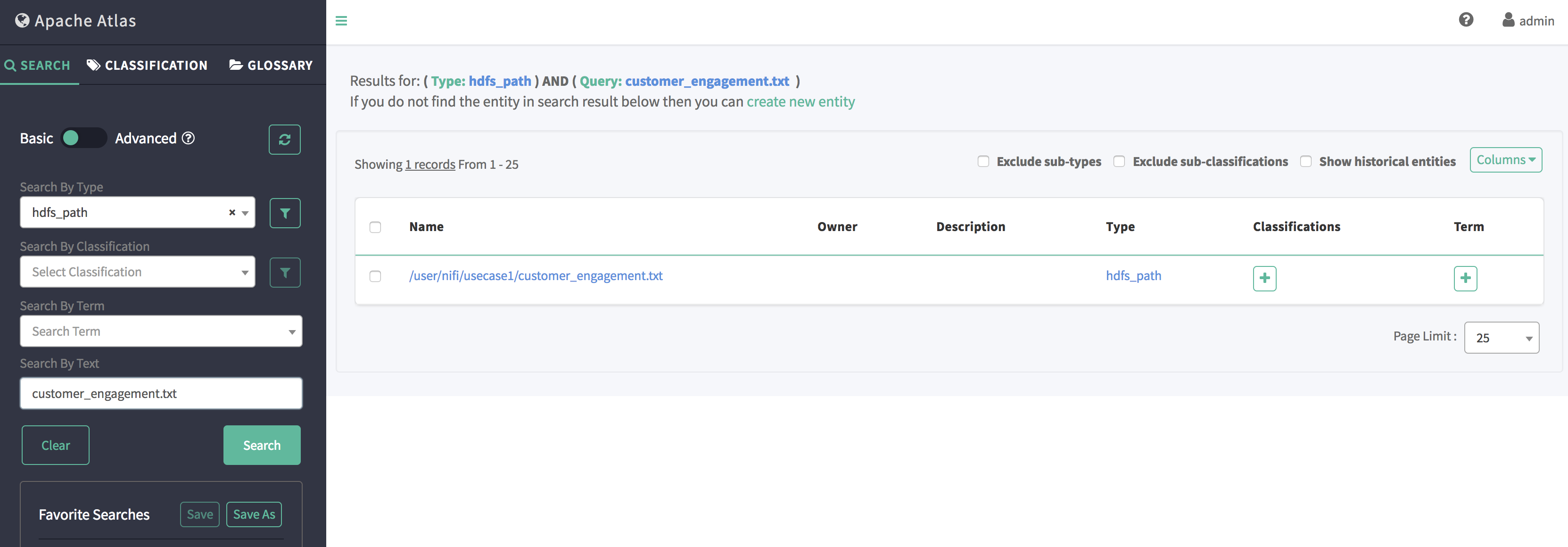
Task: Click the Apache Atlas globe logo
Action: pyautogui.click(x=23, y=19)
